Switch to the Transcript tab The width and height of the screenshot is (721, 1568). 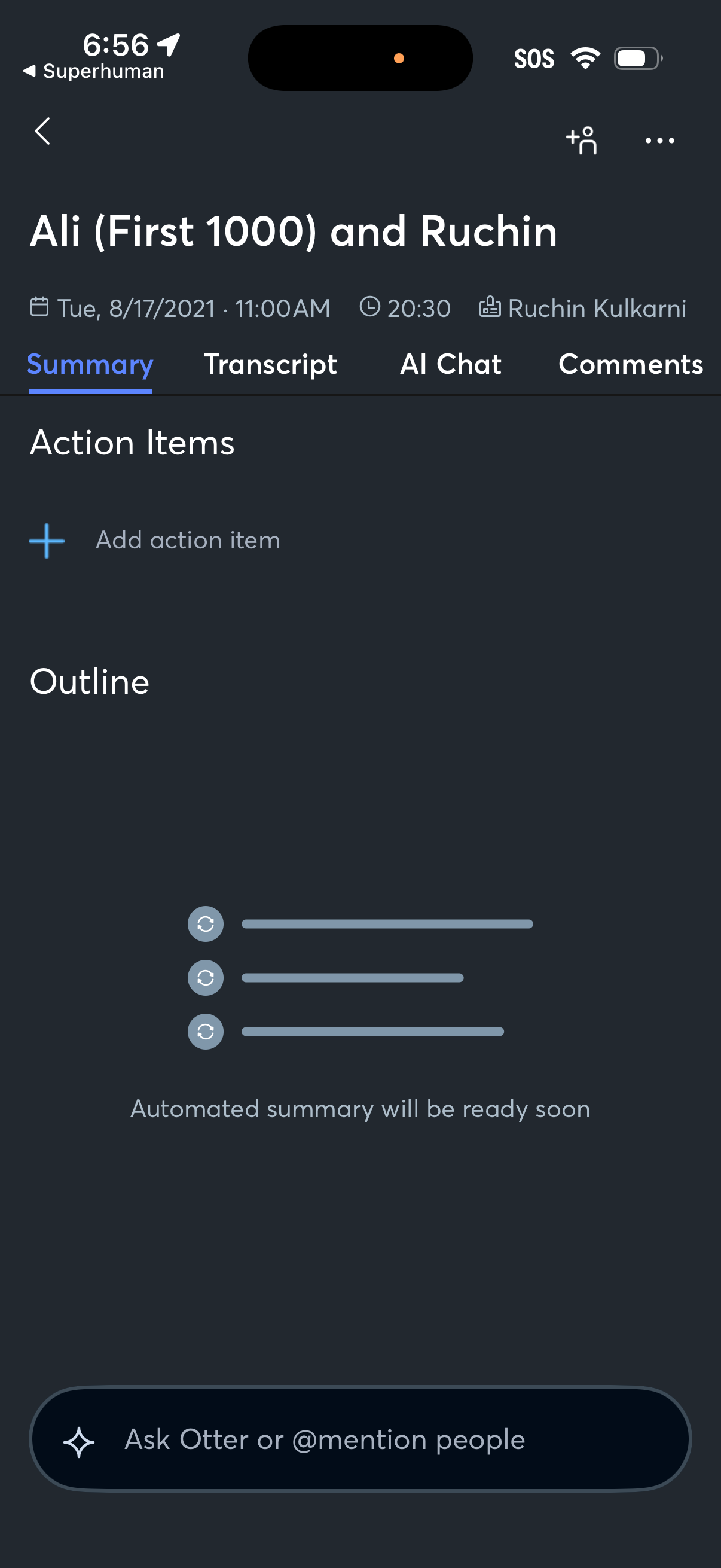270,364
